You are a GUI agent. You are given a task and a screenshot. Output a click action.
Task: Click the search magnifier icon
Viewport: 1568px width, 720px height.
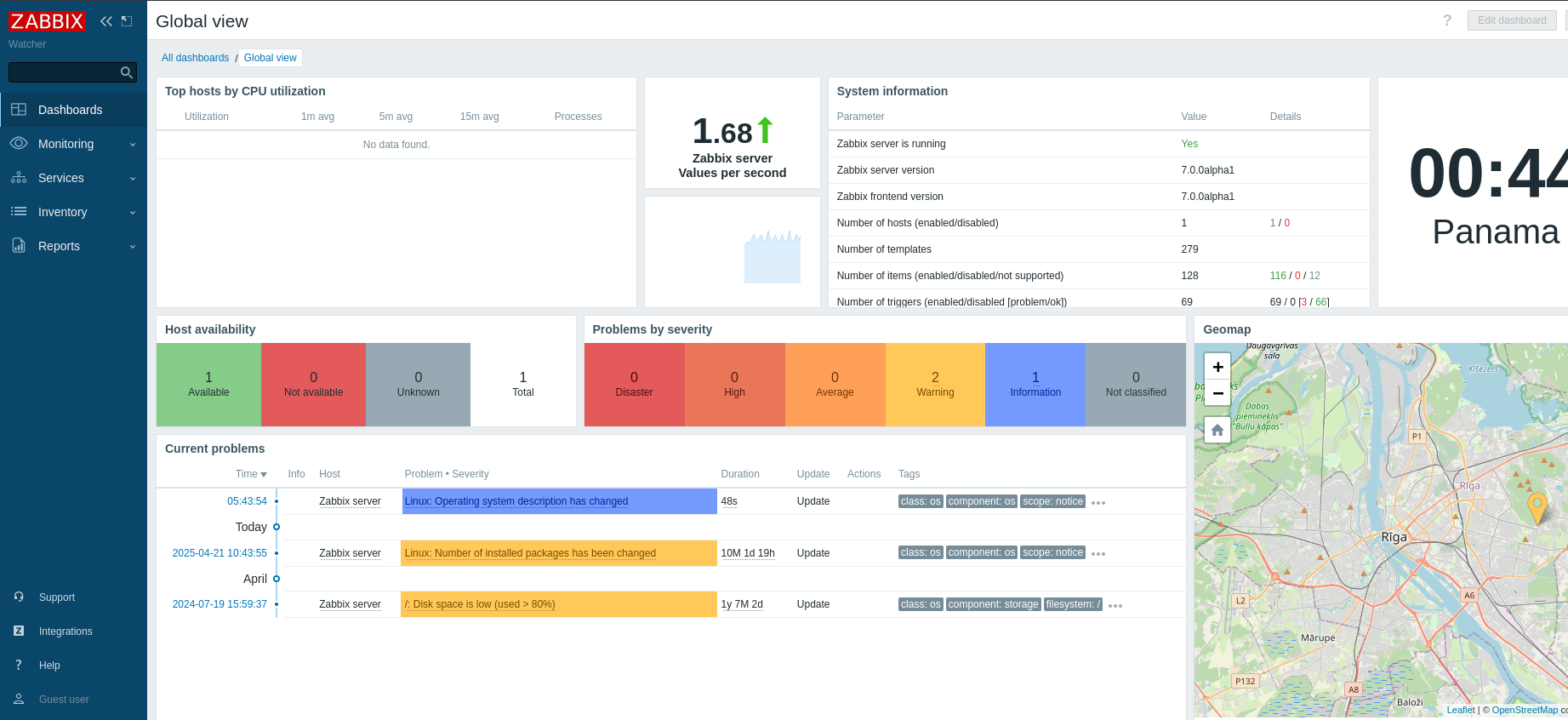[x=127, y=72]
